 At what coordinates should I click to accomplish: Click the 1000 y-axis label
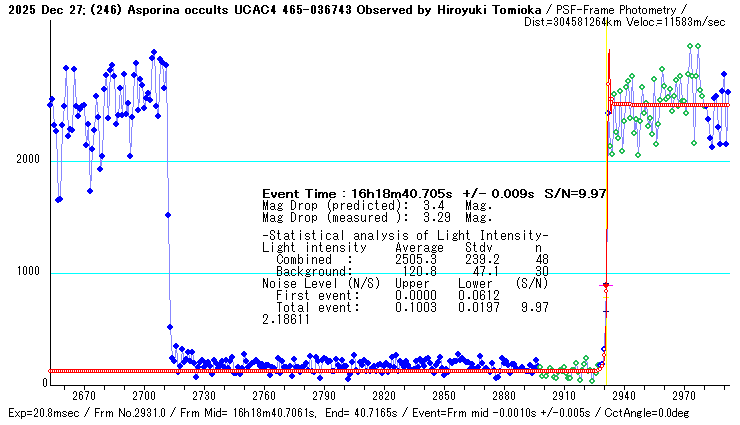click(29, 273)
